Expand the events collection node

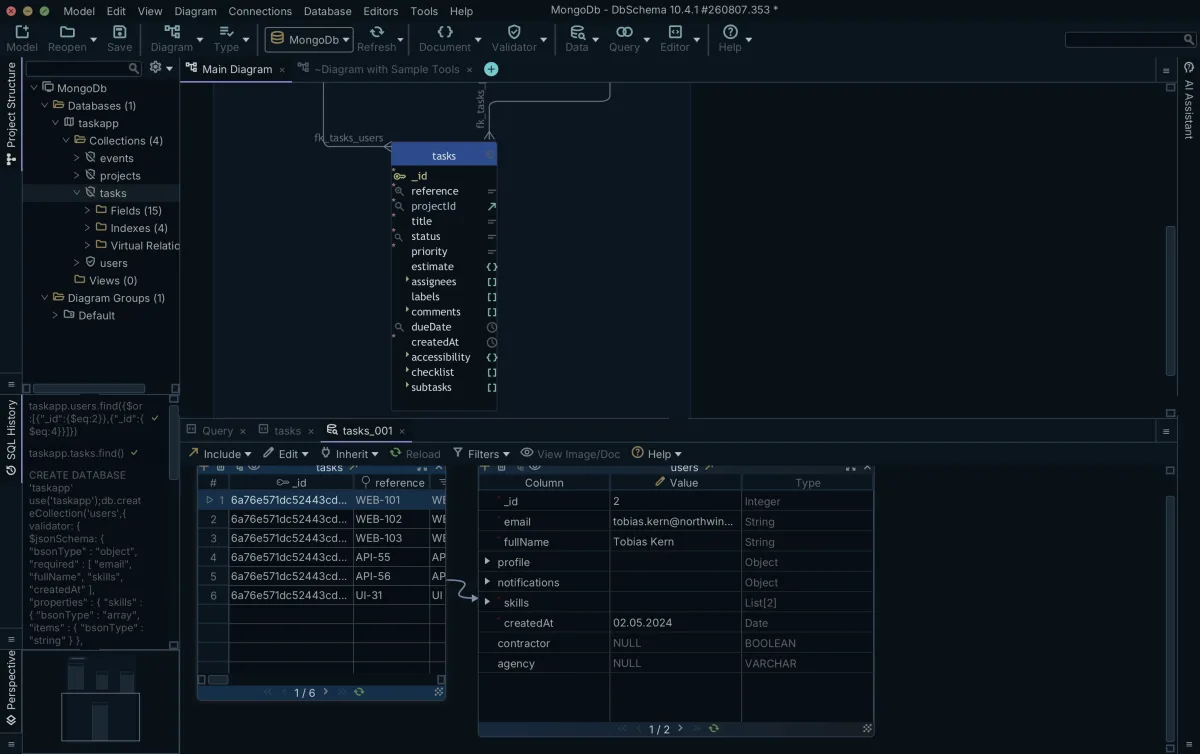77,158
